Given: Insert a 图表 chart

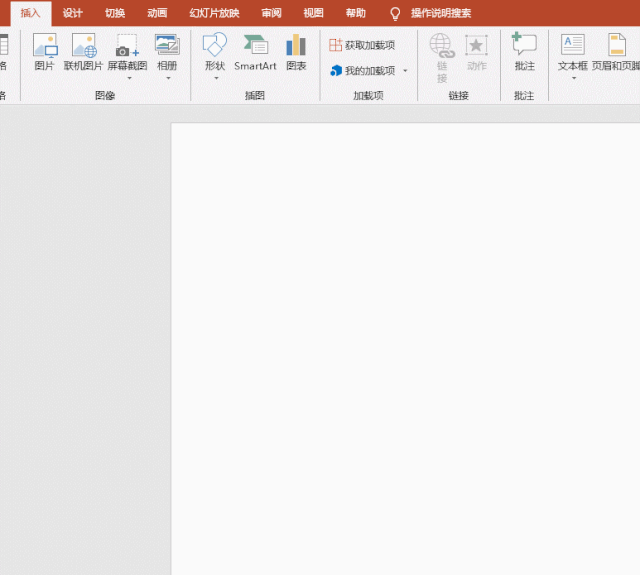Looking at the screenshot, I should pyautogui.click(x=296, y=51).
